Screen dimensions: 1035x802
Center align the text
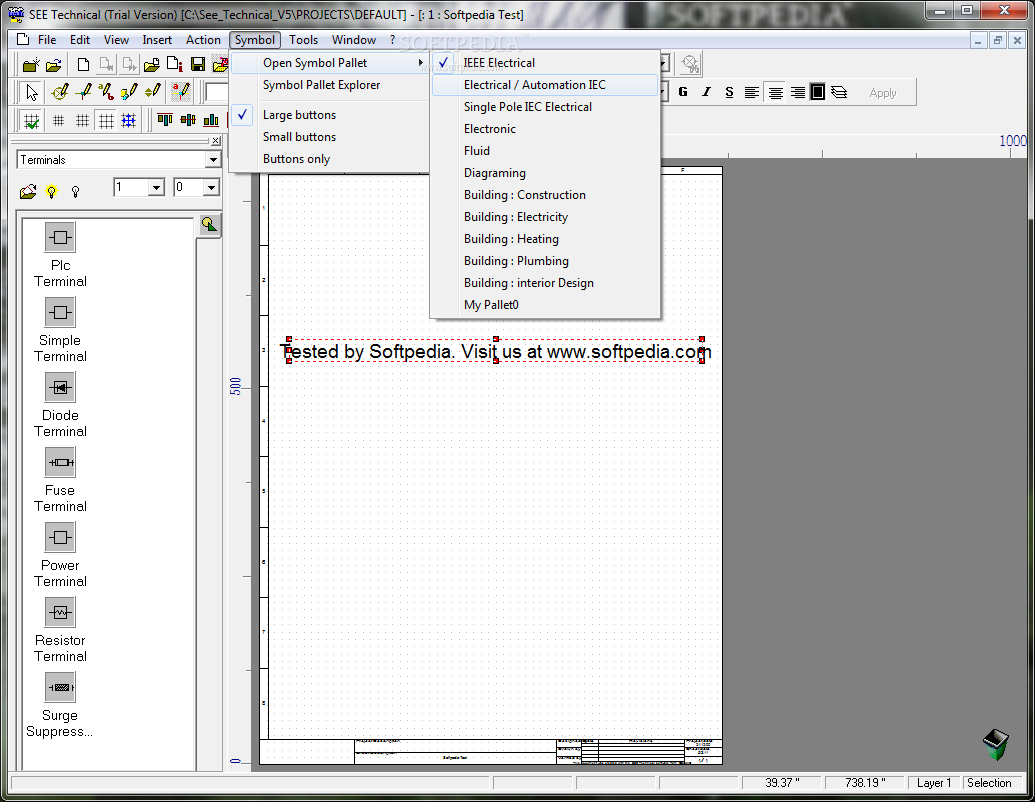pos(776,92)
